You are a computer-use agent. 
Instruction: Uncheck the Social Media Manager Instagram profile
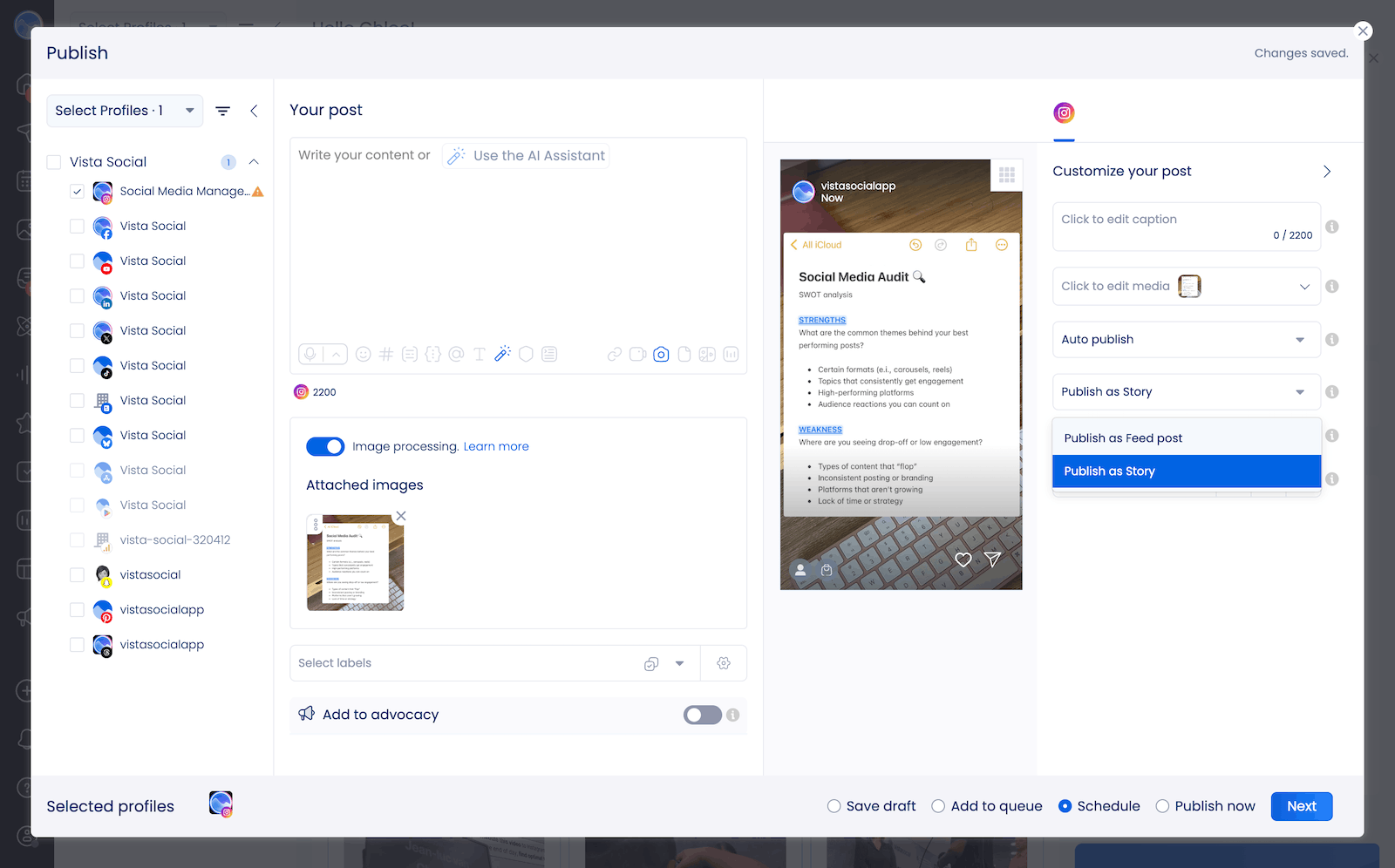click(77, 191)
